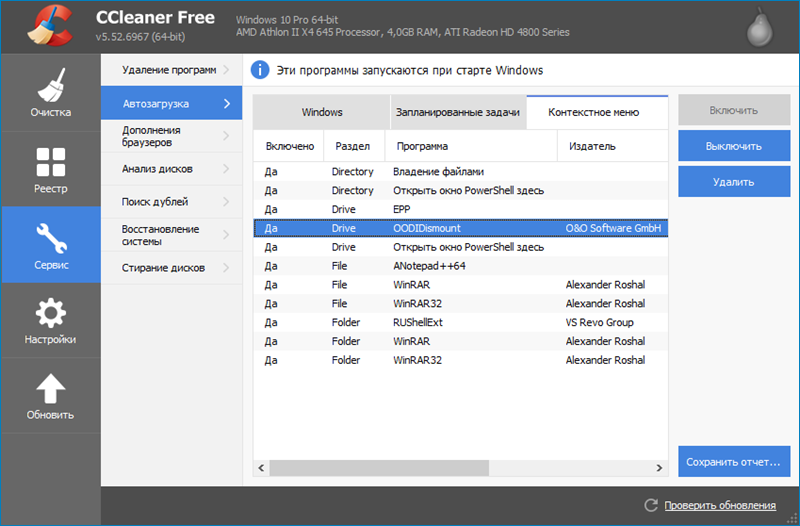This screenshot has height=526, width=800.
Task: Select Folder row WinRAR32
Action: coord(461,360)
